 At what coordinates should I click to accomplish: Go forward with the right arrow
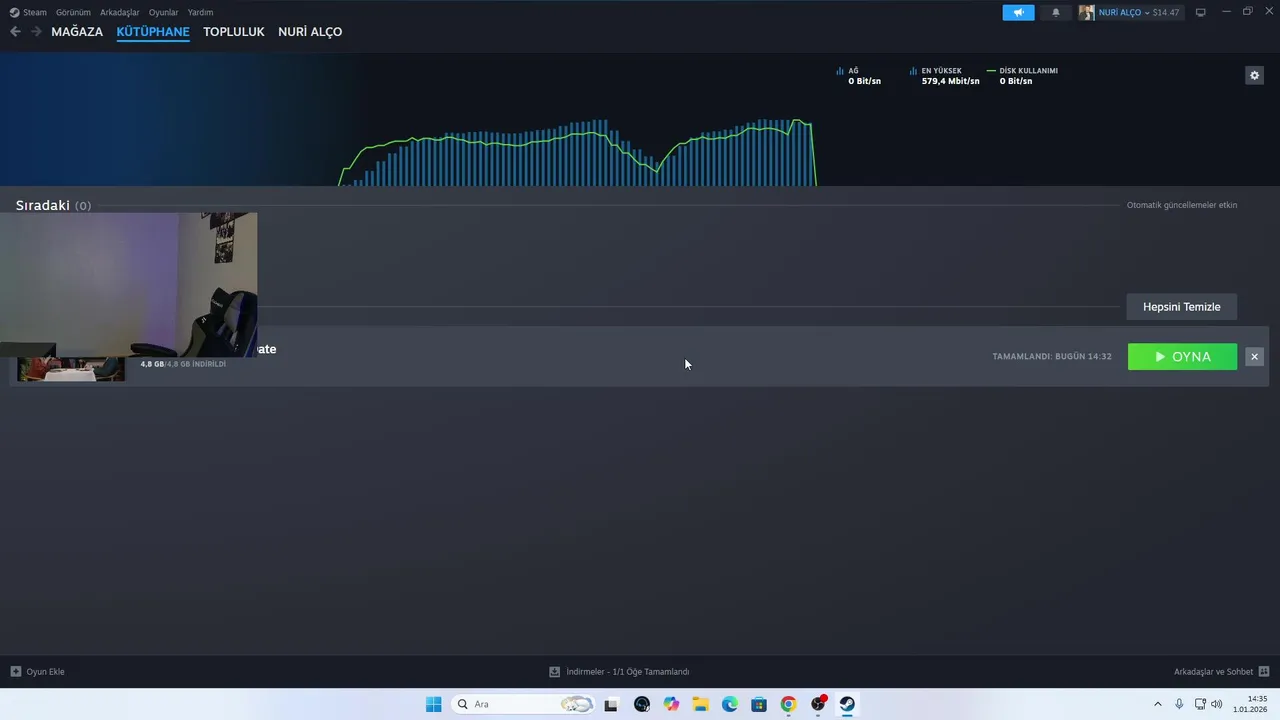click(36, 31)
